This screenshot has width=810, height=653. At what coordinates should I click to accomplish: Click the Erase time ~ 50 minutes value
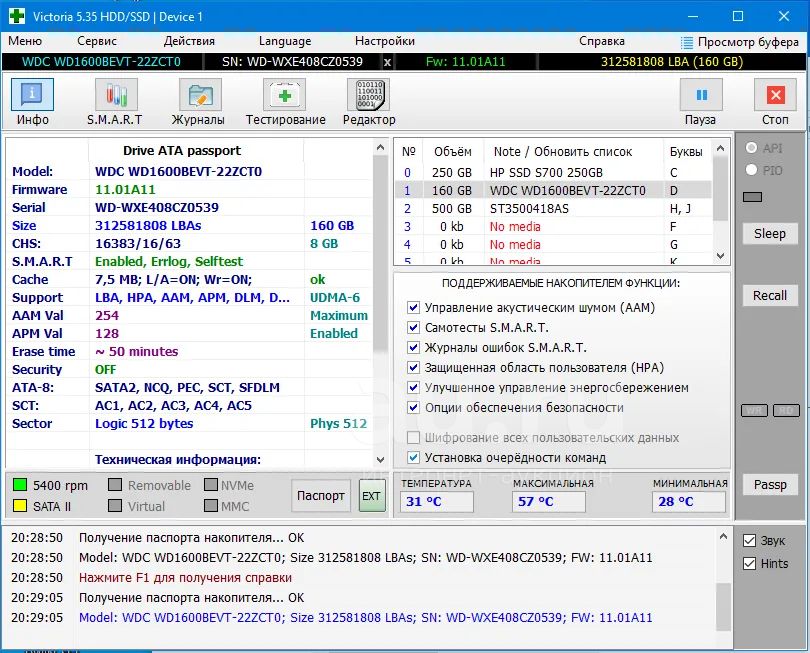tap(137, 352)
